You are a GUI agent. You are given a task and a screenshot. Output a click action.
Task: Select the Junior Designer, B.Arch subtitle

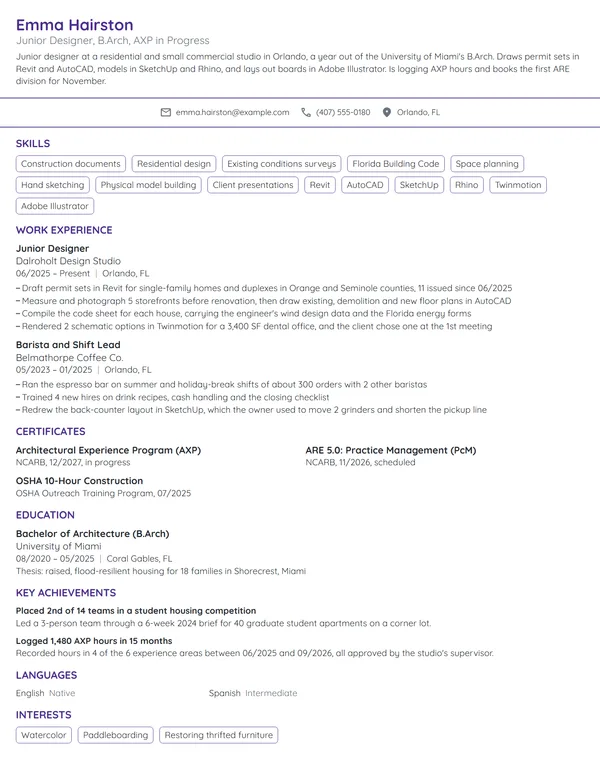112,41
